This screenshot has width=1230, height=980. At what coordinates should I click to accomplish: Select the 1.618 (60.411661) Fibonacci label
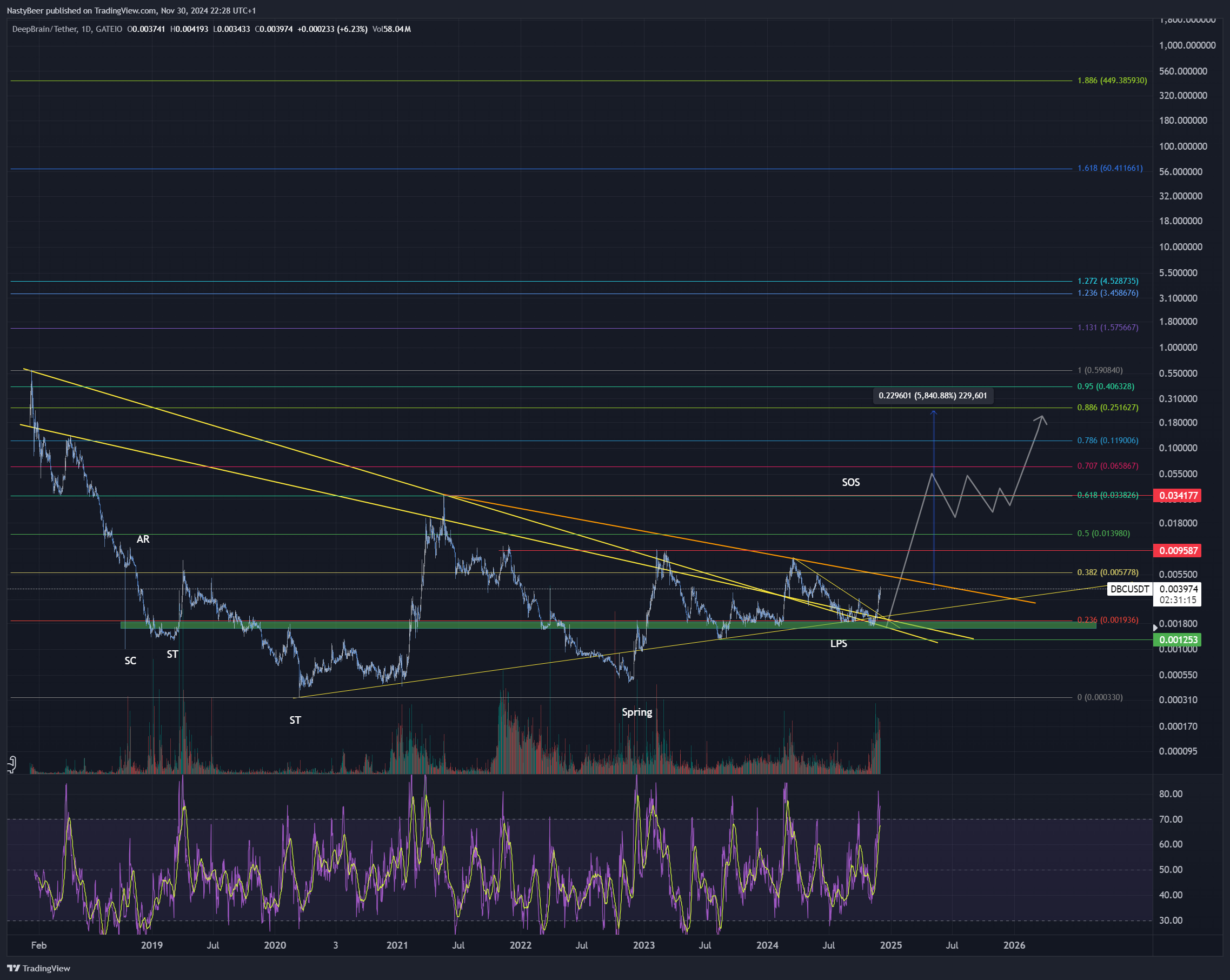click(1109, 168)
